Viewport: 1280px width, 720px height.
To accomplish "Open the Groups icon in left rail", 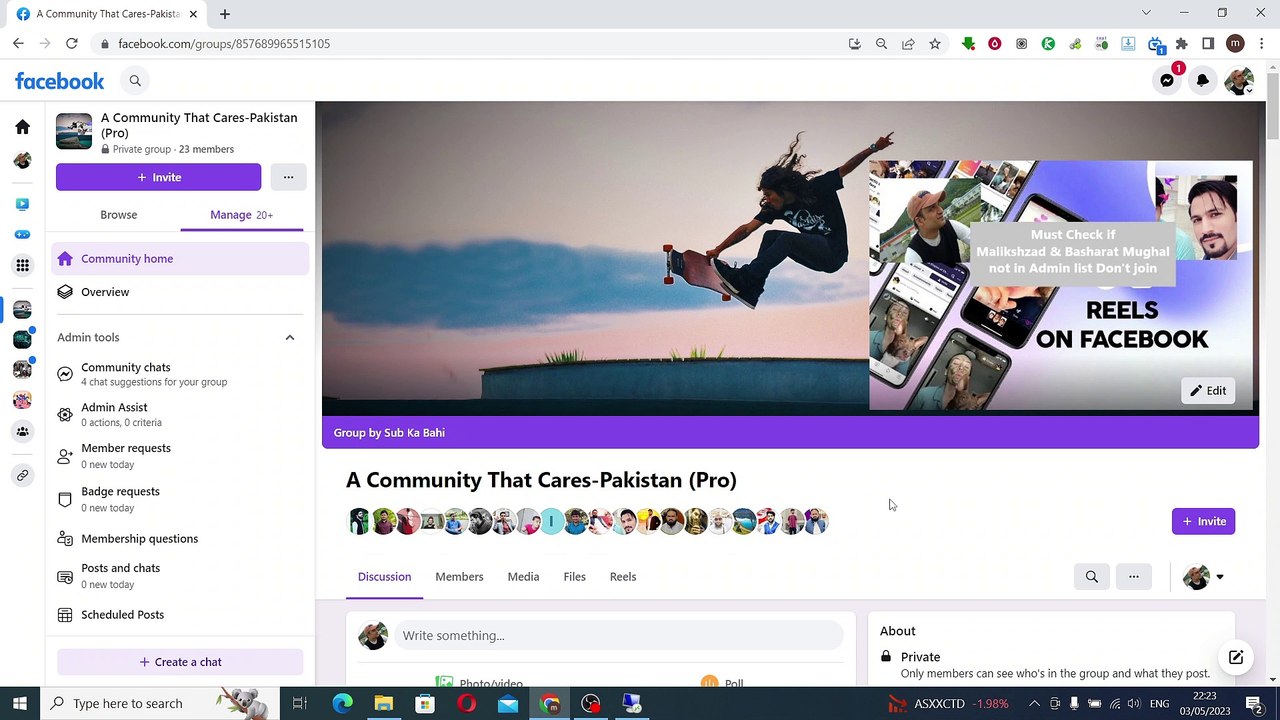I will tap(22, 431).
